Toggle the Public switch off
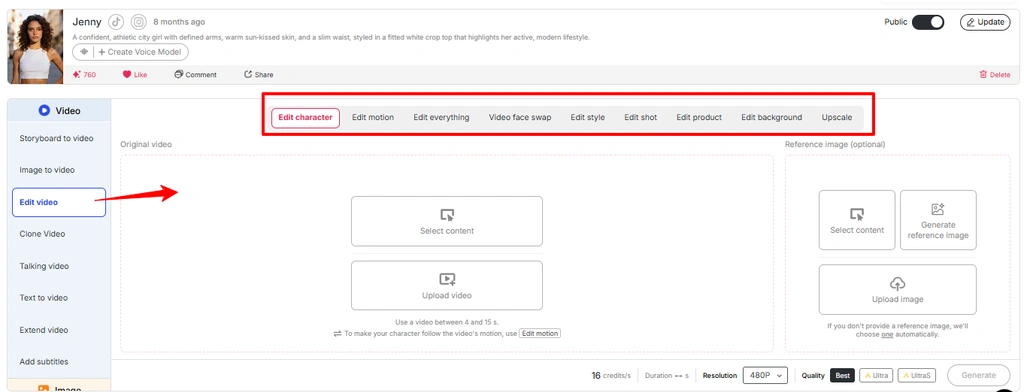This screenshot has height=392, width=1024. click(x=928, y=22)
